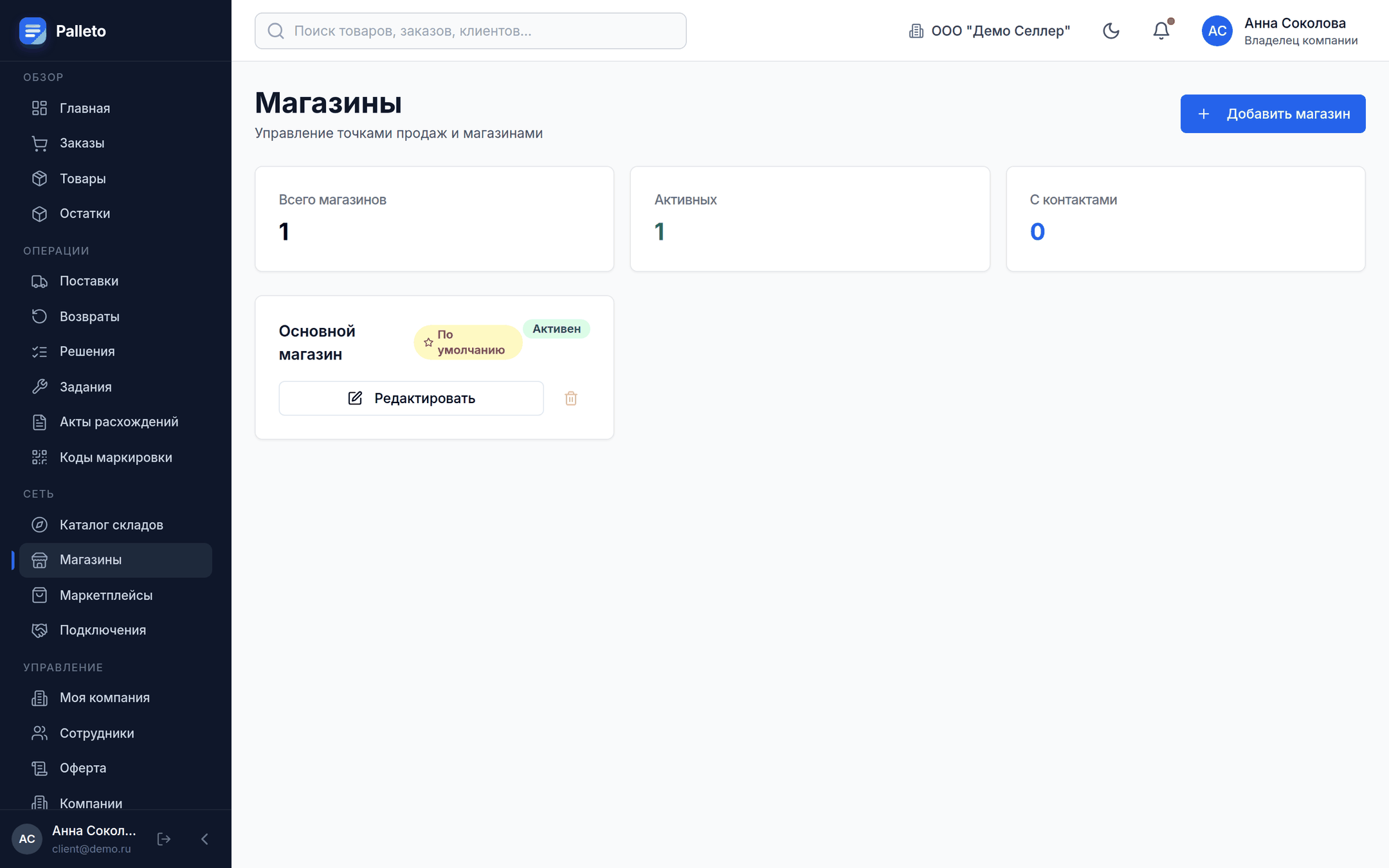Click the Активен status badge
The image size is (1389, 868).
(x=556, y=329)
